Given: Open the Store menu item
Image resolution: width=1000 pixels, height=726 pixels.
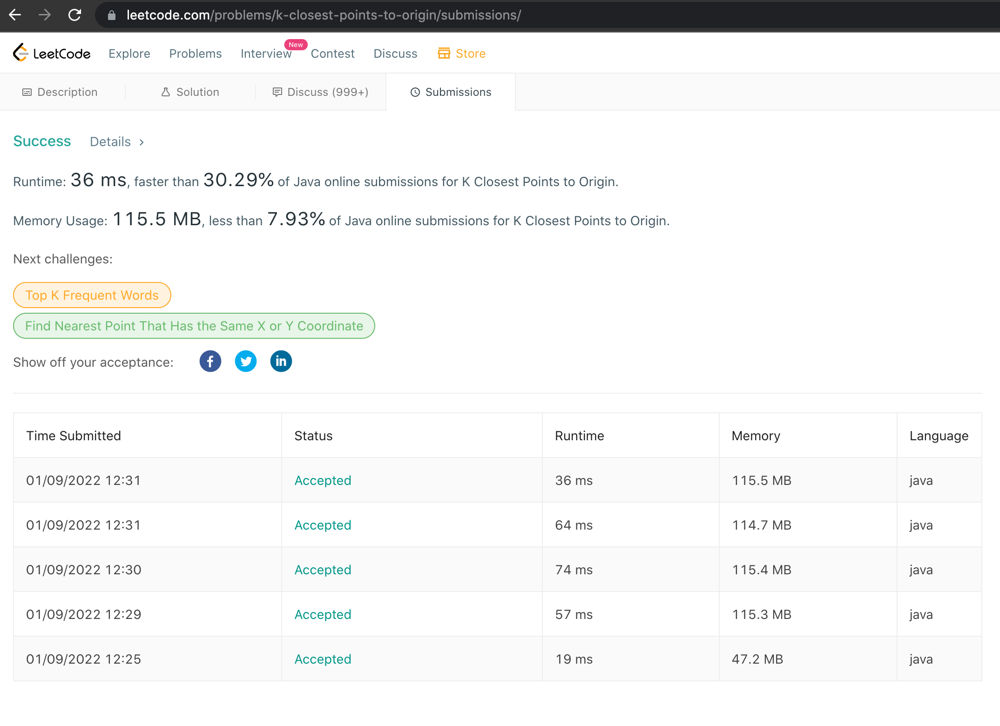Looking at the screenshot, I should point(462,54).
